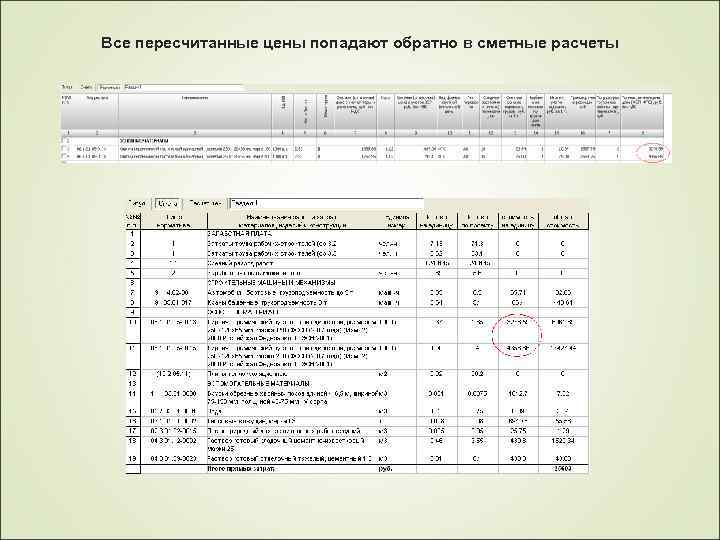
Task: Click row 8 'Краны башенные' name cell
Action: tap(267, 303)
